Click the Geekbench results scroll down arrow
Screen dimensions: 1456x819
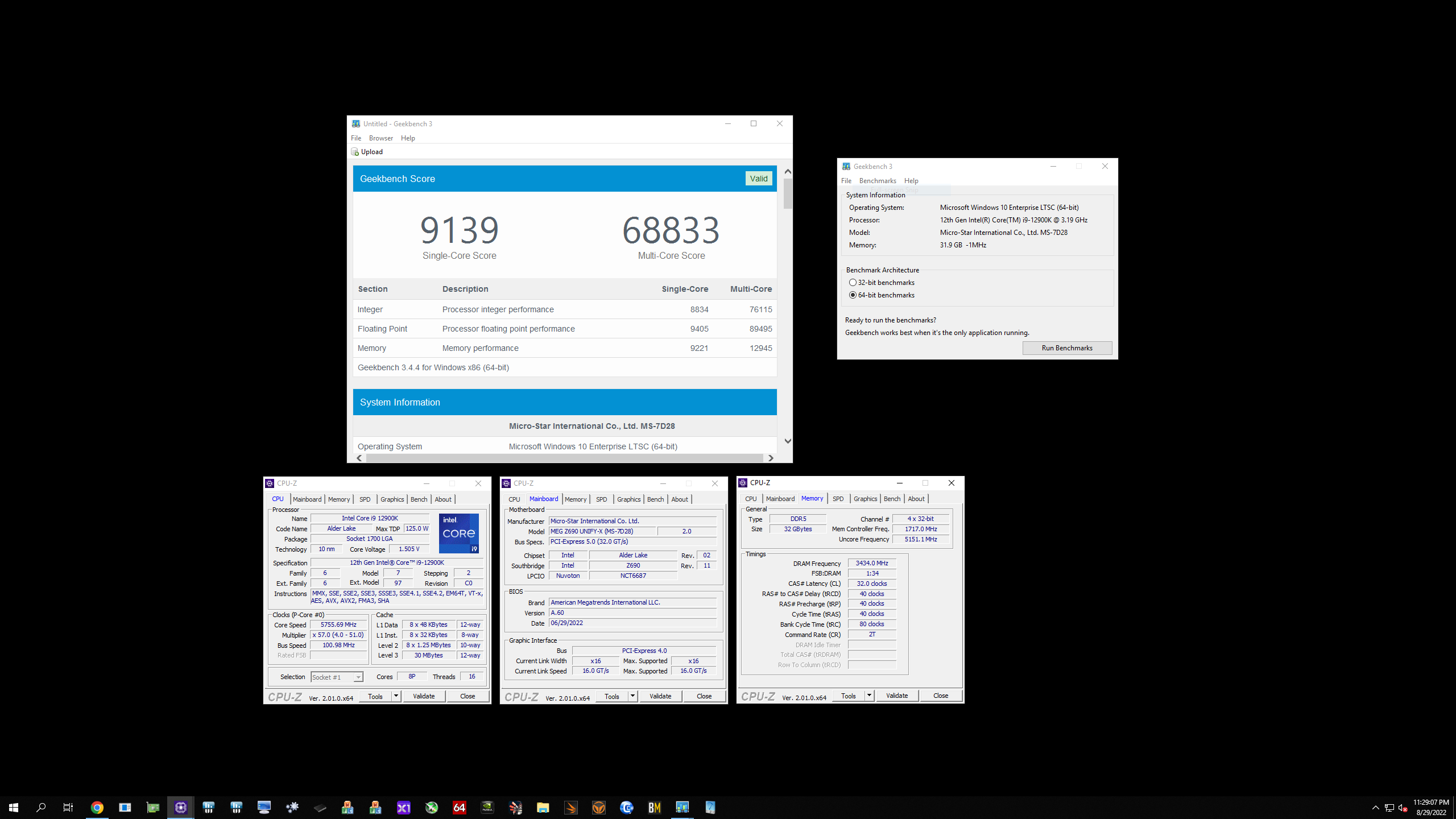click(x=788, y=441)
